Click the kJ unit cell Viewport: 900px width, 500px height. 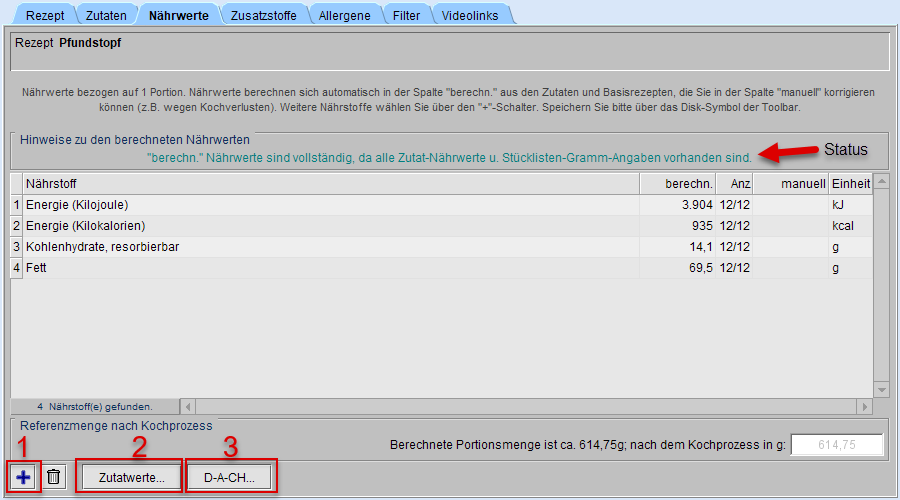pyautogui.click(x=850, y=205)
